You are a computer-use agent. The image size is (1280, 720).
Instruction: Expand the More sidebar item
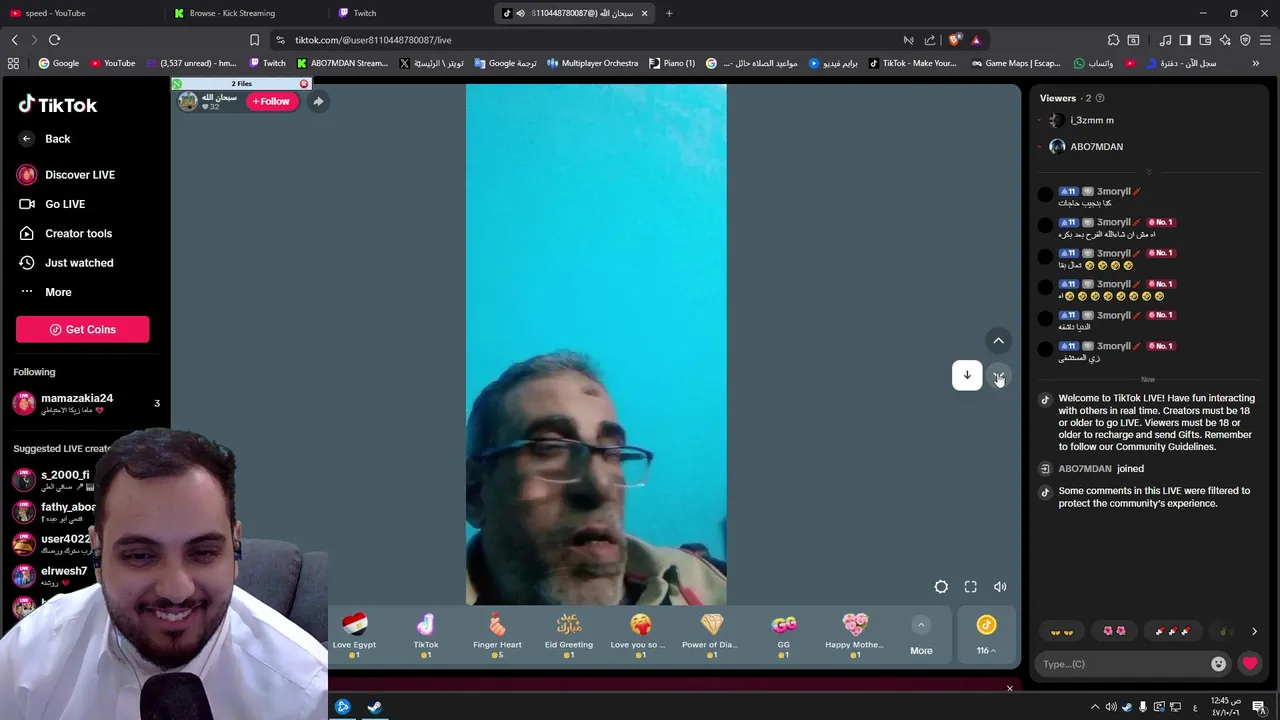point(45,292)
